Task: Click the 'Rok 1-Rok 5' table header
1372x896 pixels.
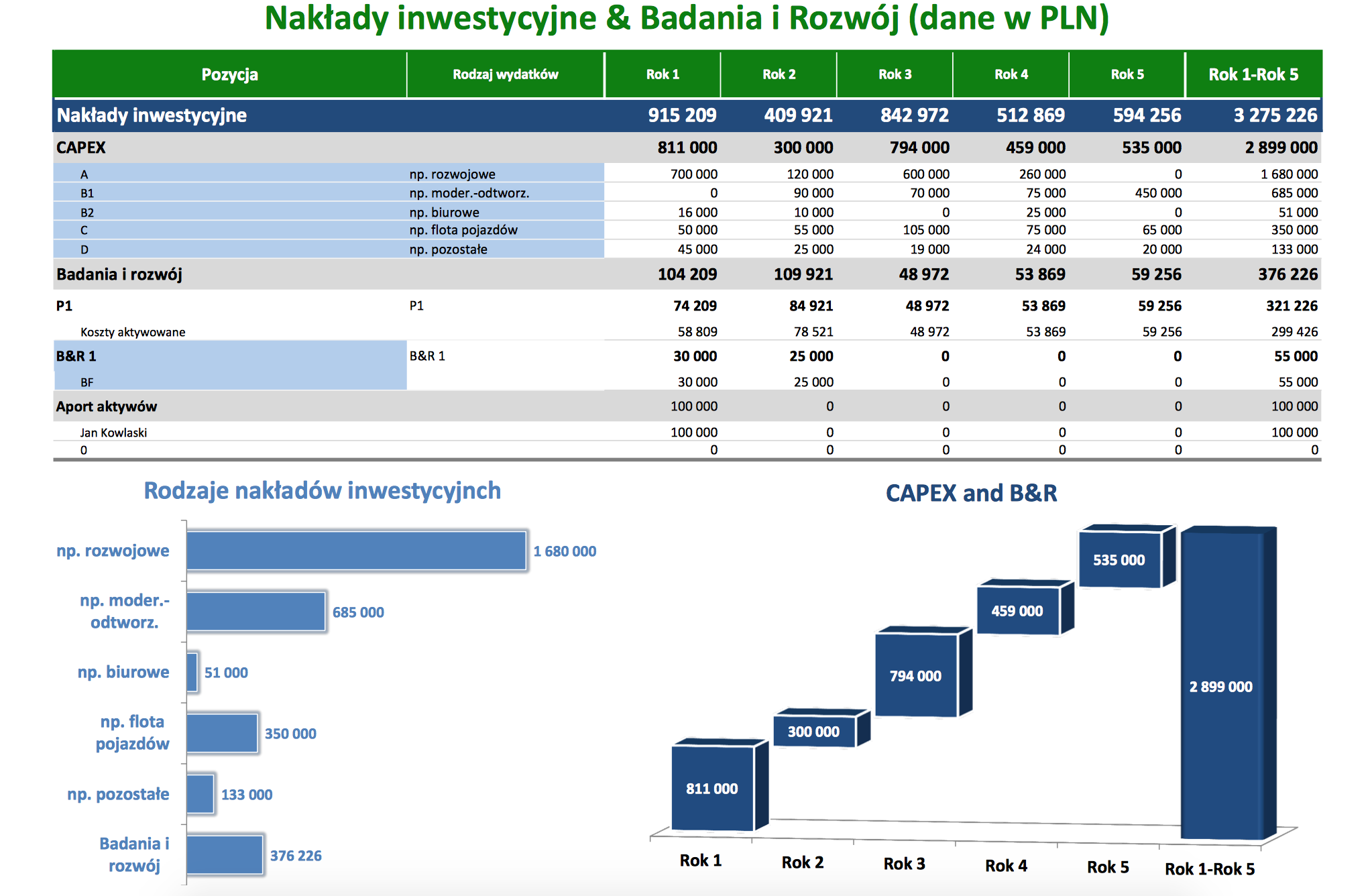Action: (1253, 74)
